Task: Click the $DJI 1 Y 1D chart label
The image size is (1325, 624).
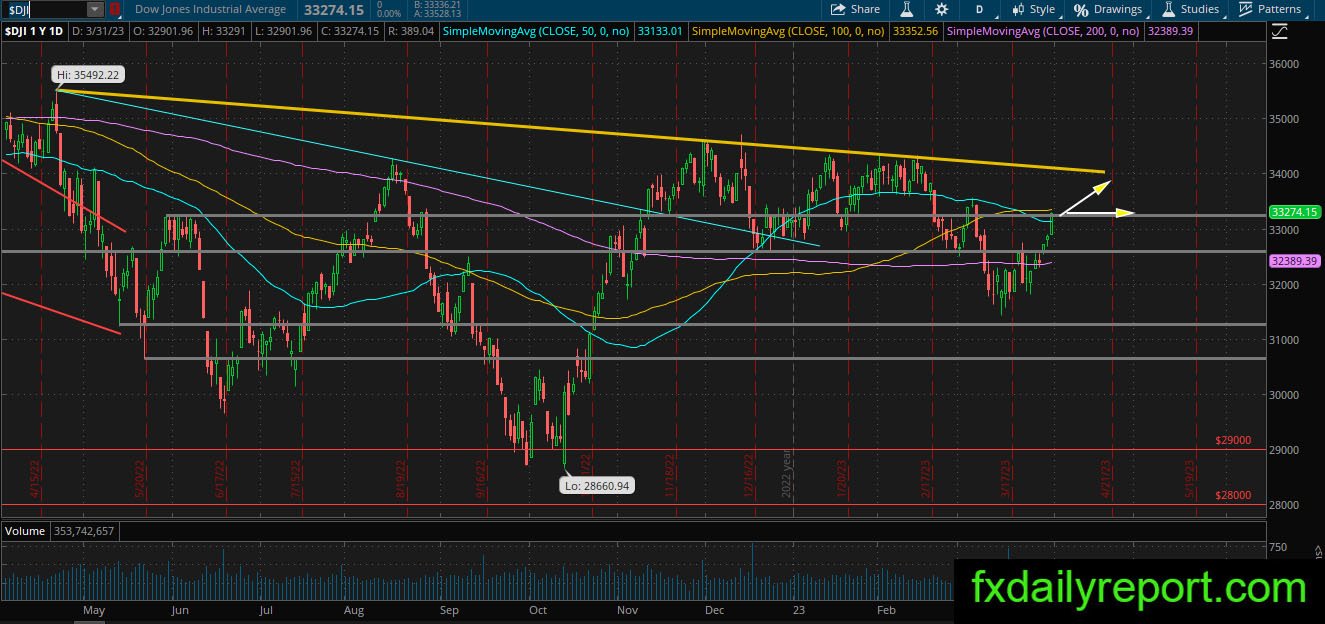Action: 34,32
